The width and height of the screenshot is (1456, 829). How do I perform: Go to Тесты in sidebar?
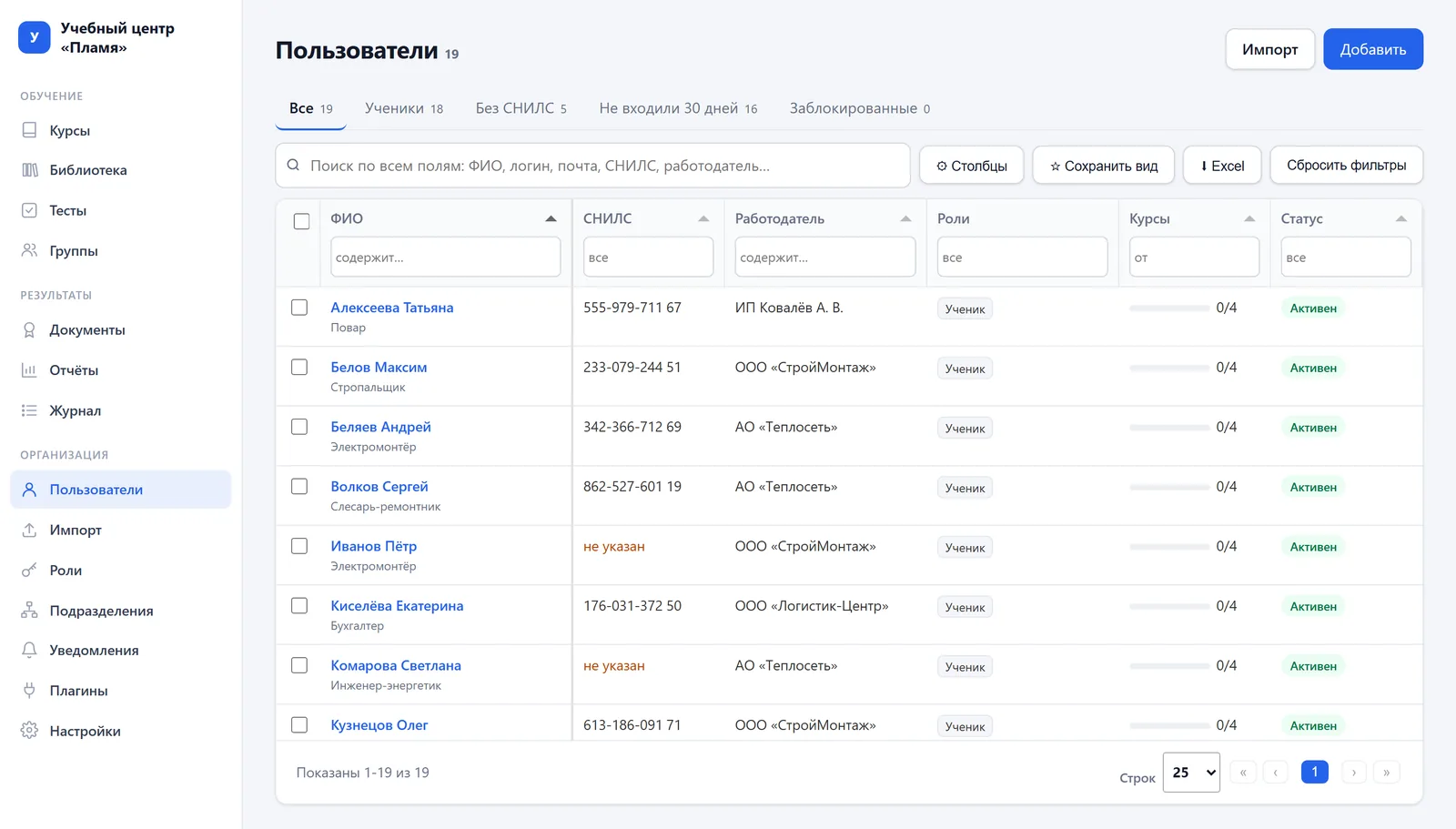[120, 210]
